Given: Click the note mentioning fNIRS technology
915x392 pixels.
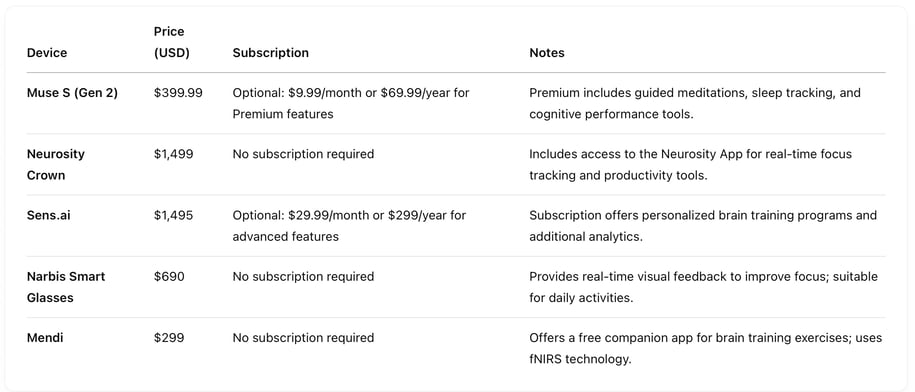Looking at the screenshot, I should [x=706, y=348].
